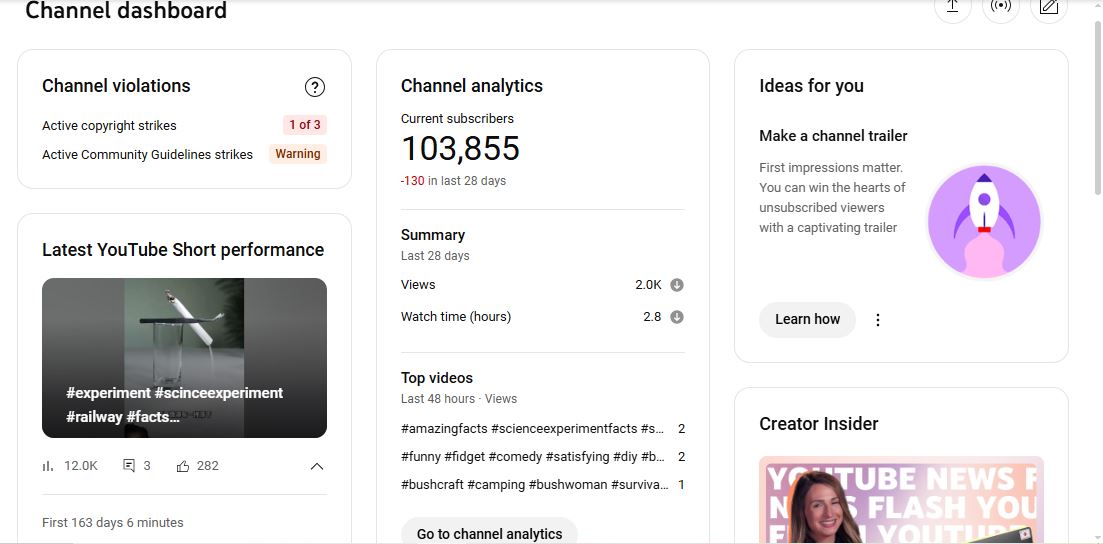Image resolution: width=1103 pixels, height=544 pixels.
Task: Click the Views down-arrow trend icon
Action: 677,285
